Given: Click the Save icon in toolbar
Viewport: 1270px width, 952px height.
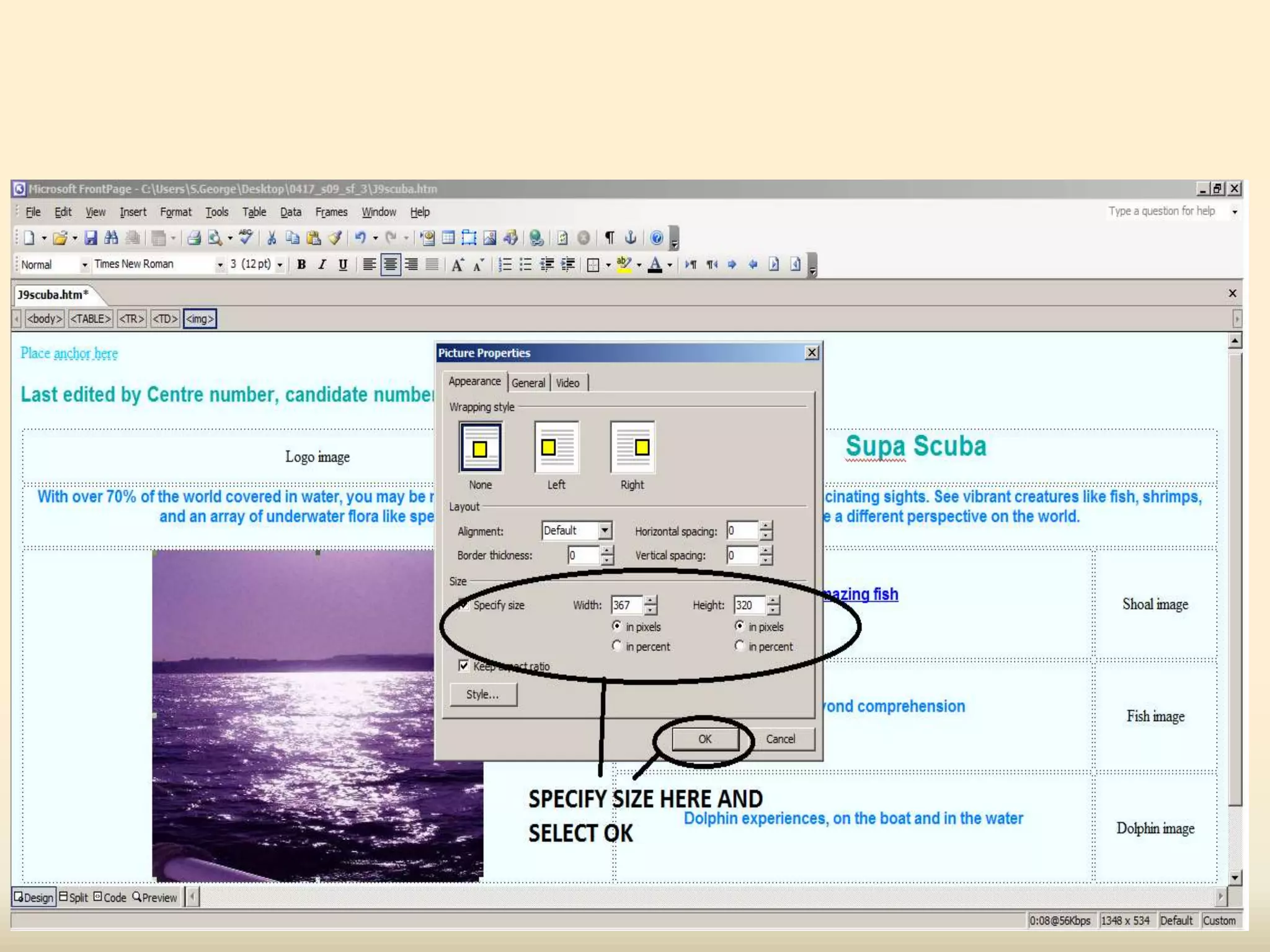Looking at the screenshot, I should 91,238.
